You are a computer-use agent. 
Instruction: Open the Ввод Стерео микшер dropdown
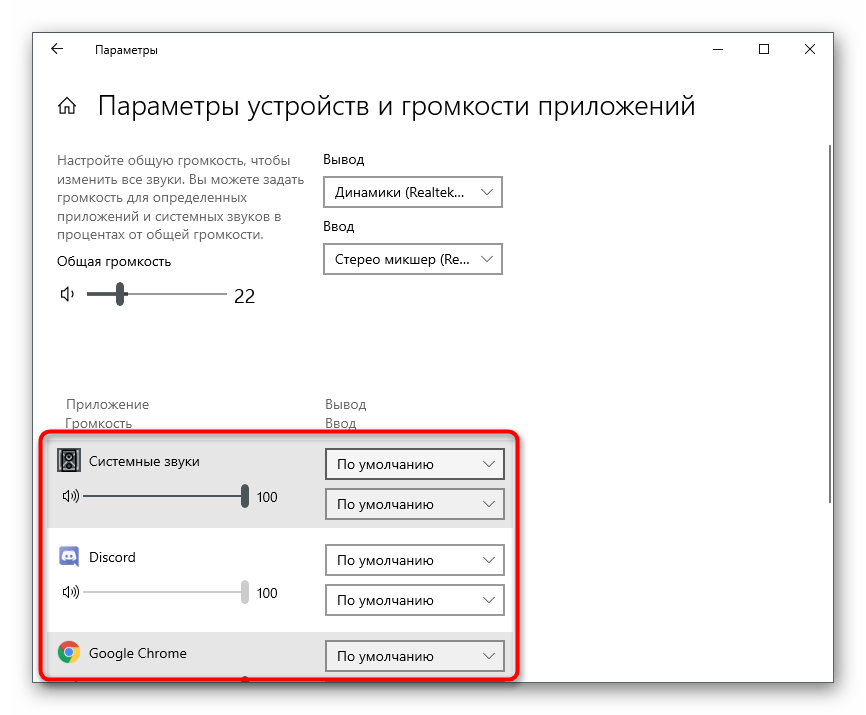click(413, 259)
